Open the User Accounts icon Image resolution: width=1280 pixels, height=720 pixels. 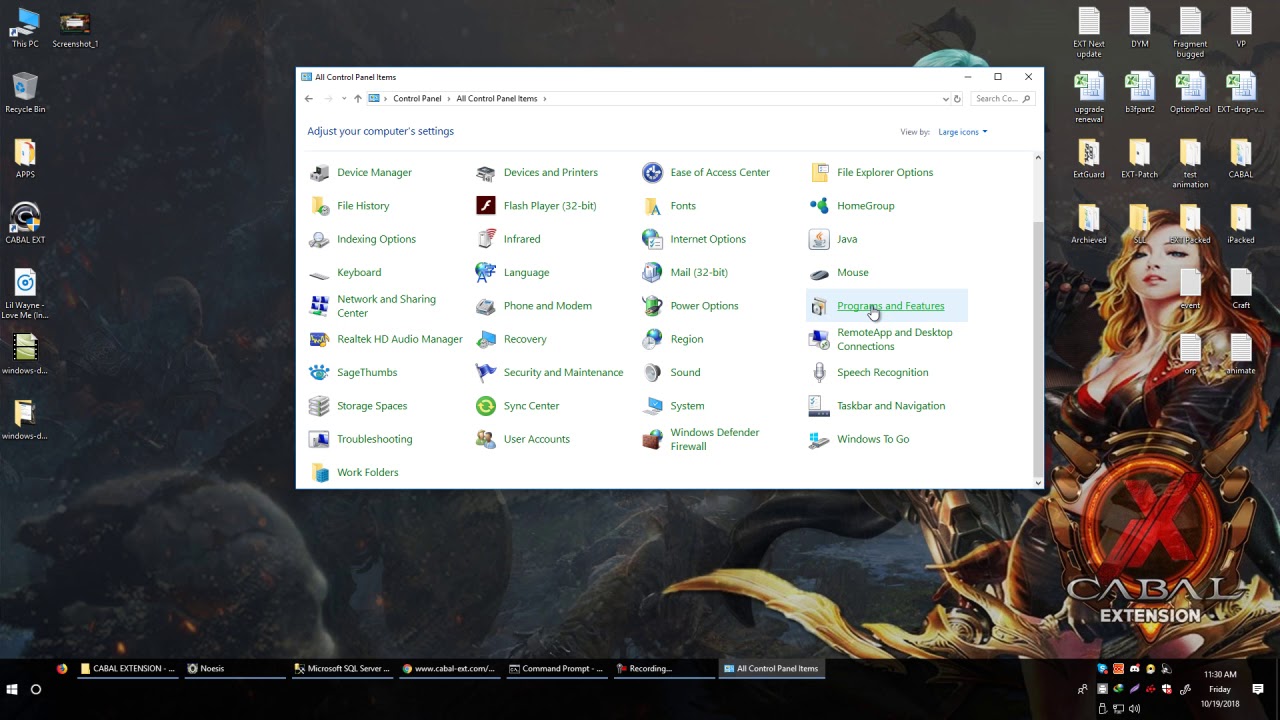(x=486, y=439)
